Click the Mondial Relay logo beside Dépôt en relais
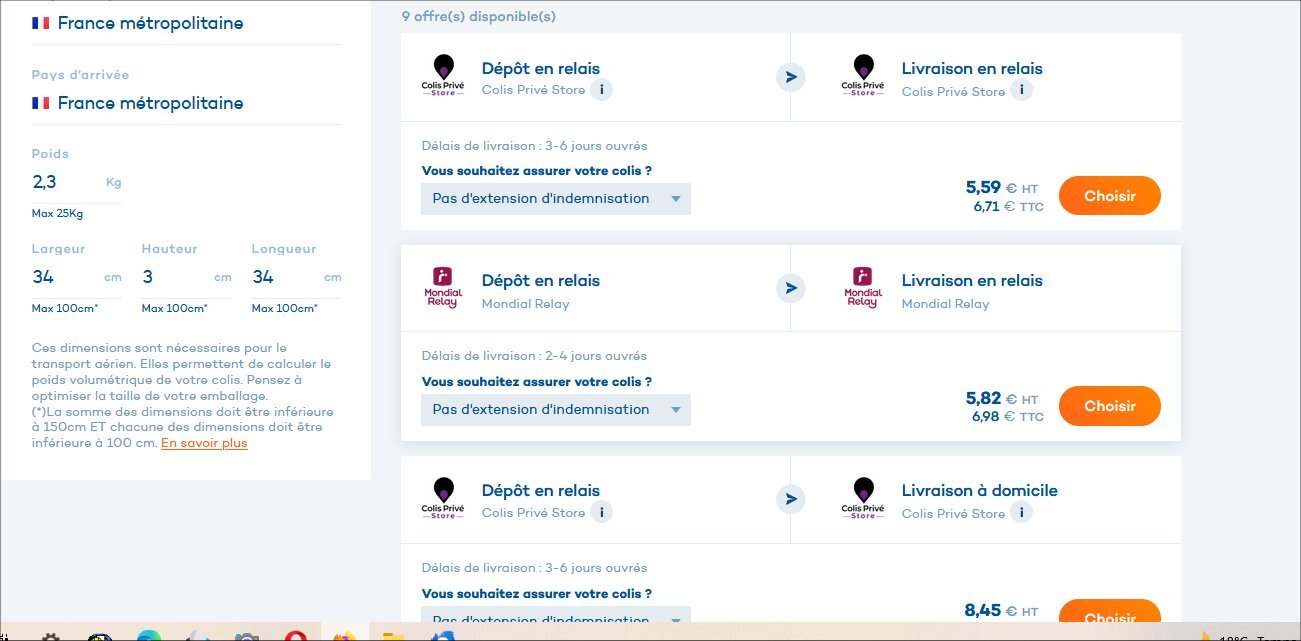This screenshot has width=1301, height=641. [442, 288]
